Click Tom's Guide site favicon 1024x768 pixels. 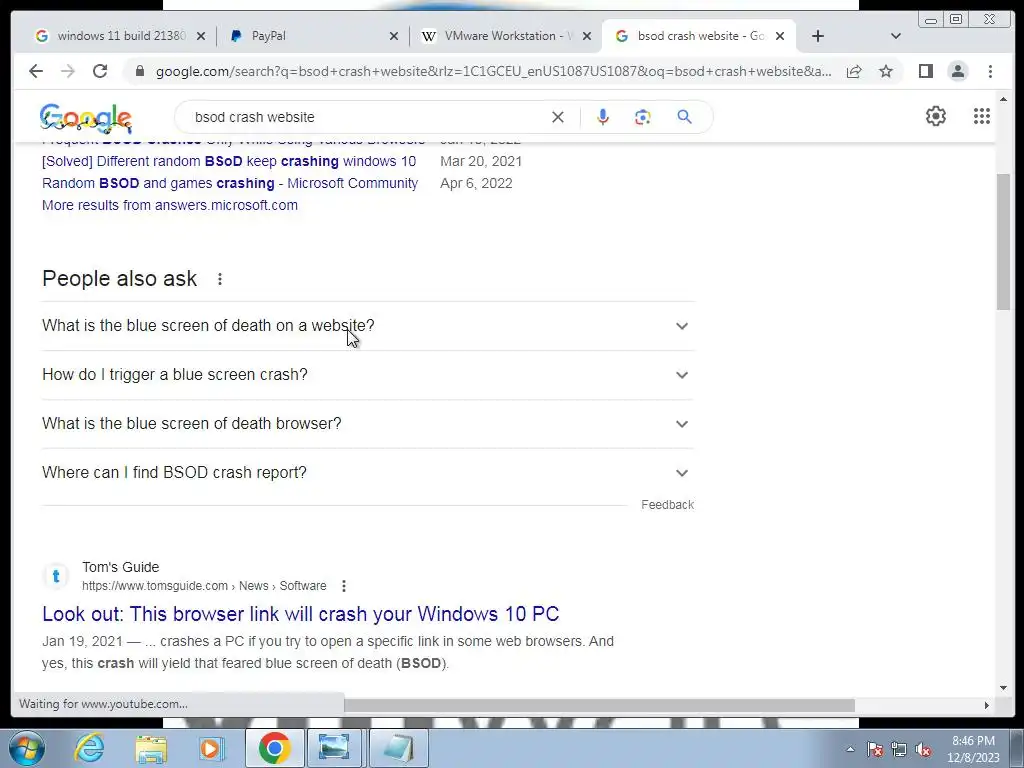[56, 576]
